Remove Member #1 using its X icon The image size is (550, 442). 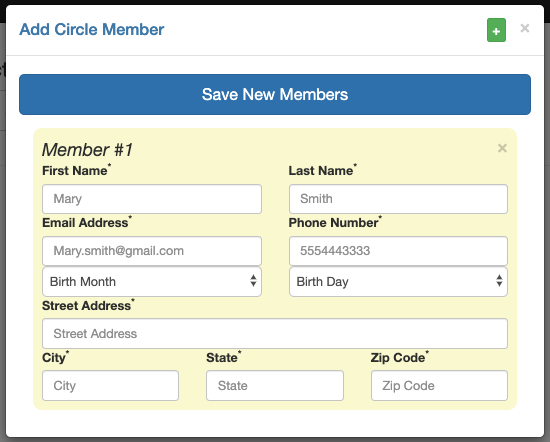point(502,148)
